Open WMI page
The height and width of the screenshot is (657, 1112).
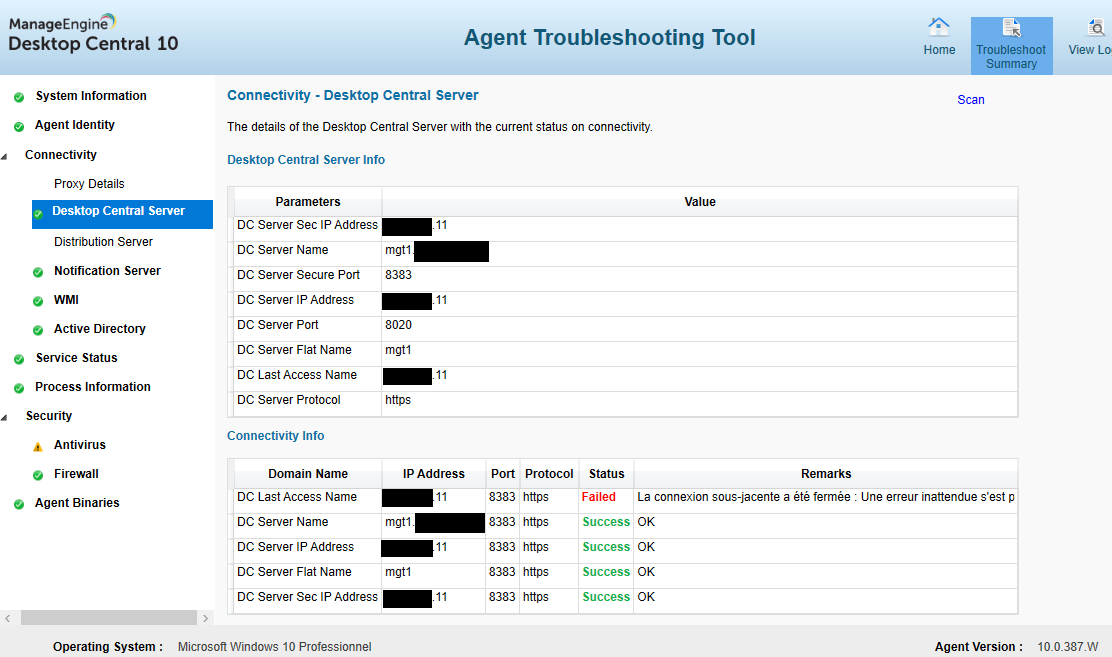tap(66, 300)
